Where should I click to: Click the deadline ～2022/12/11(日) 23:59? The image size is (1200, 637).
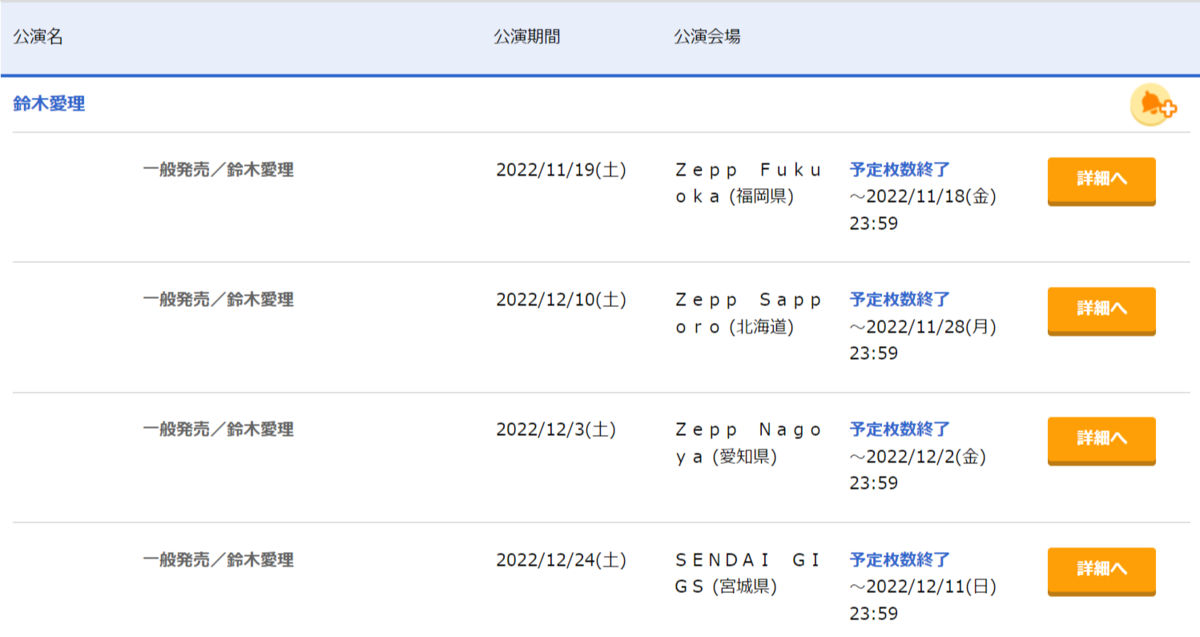[923, 600]
